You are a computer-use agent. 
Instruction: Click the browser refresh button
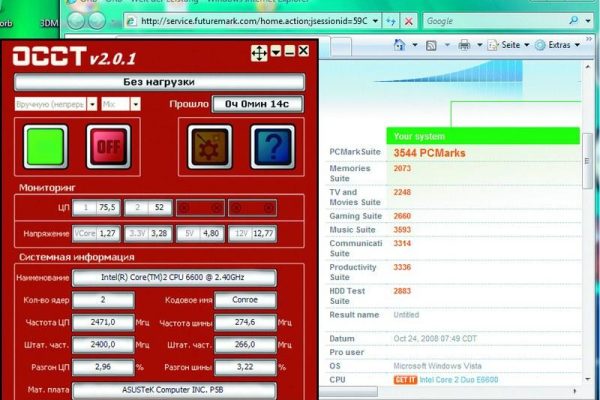click(x=392, y=20)
